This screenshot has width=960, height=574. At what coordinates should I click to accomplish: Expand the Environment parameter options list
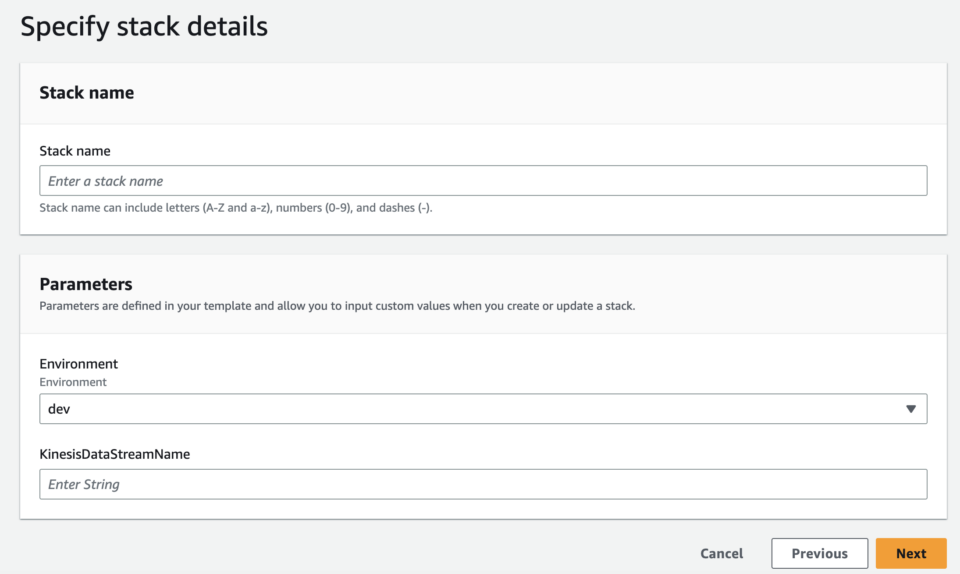[x=483, y=409]
